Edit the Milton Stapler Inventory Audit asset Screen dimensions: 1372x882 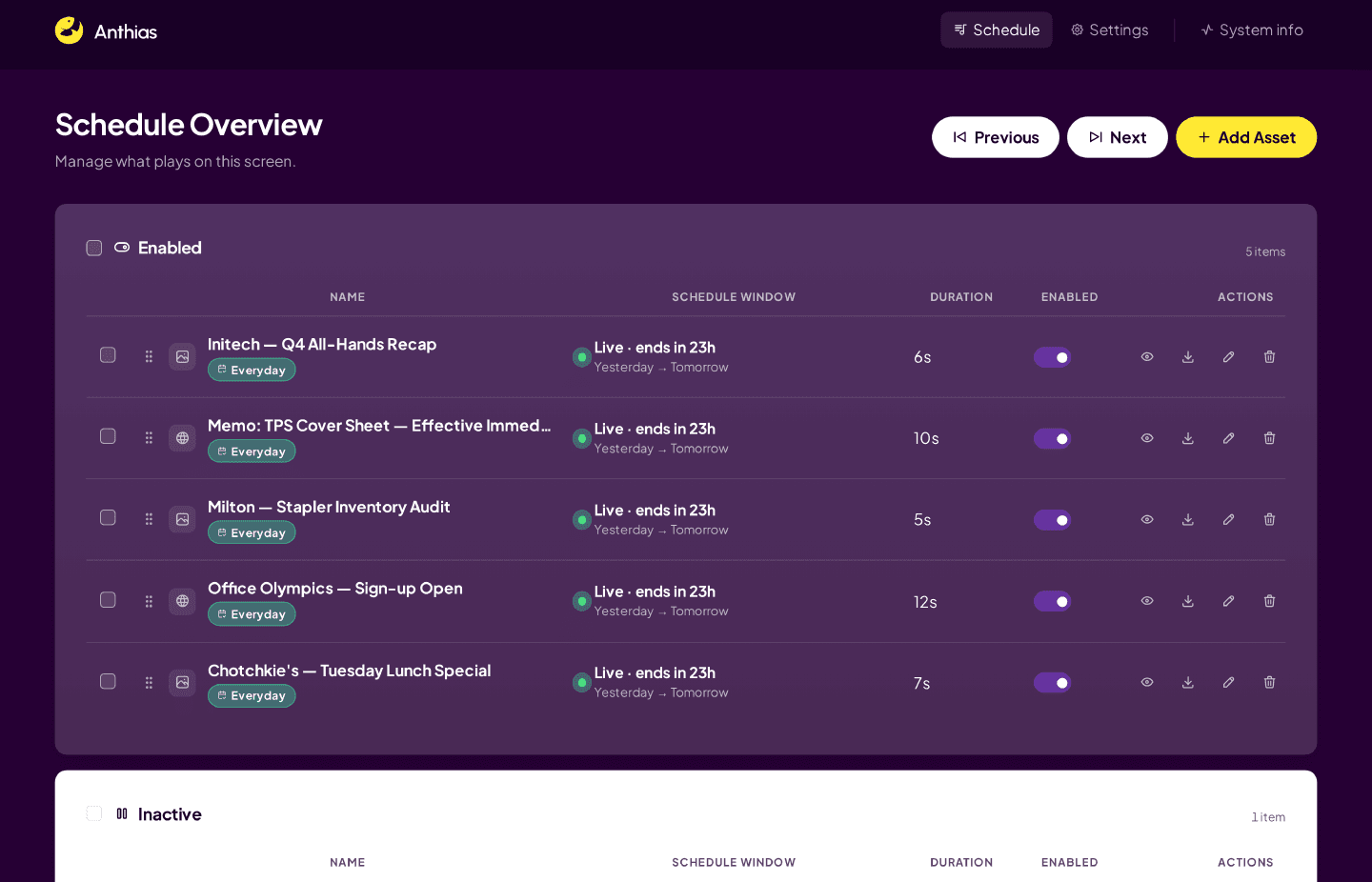click(1229, 520)
